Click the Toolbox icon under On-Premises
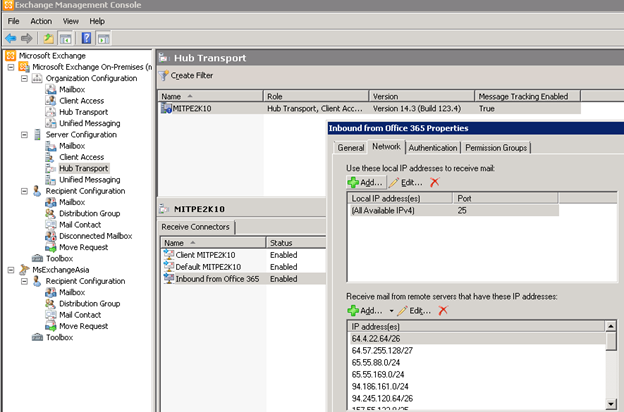 coord(37,258)
